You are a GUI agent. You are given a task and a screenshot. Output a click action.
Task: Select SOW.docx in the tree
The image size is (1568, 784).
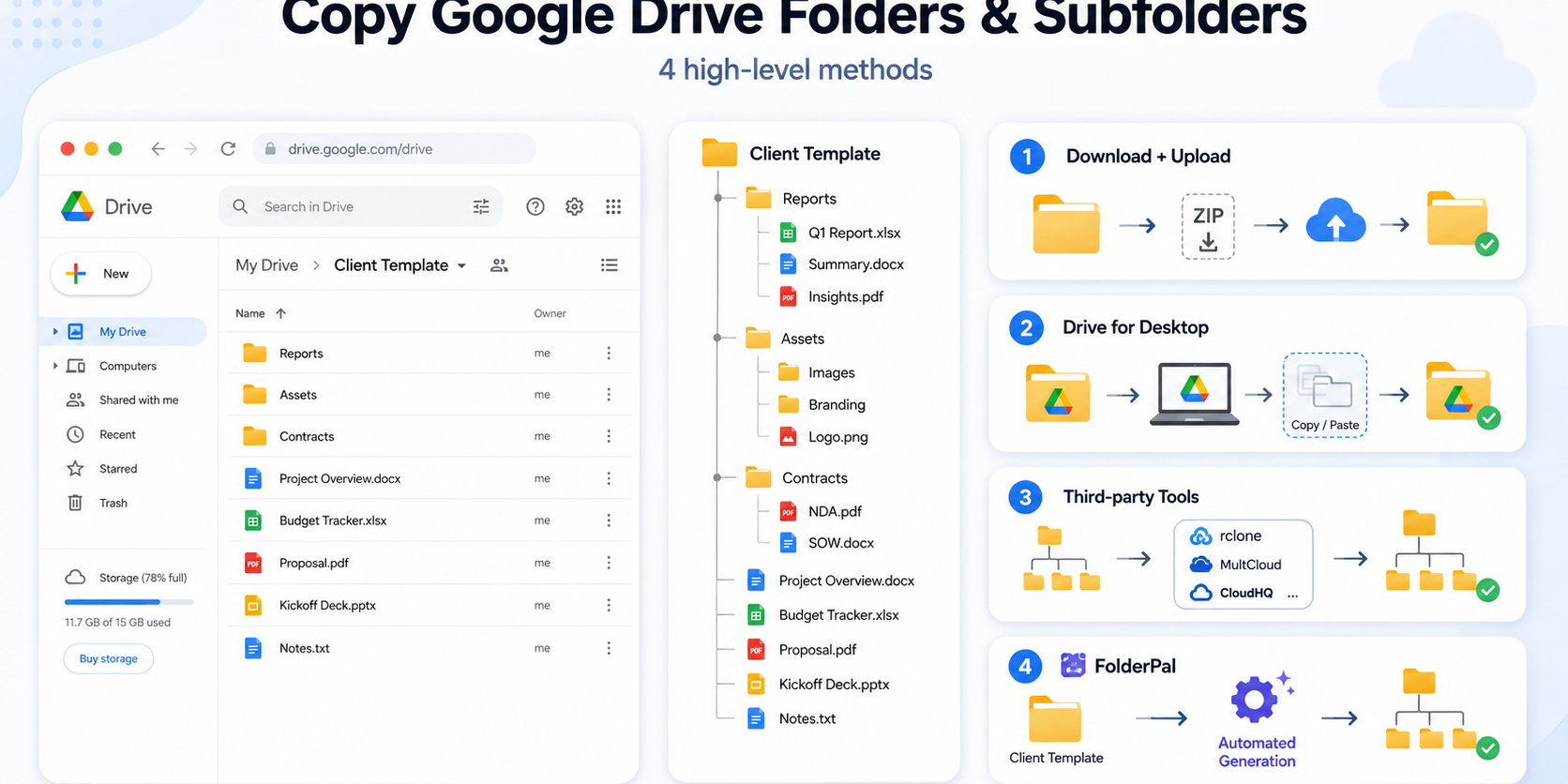coord(827,543)
